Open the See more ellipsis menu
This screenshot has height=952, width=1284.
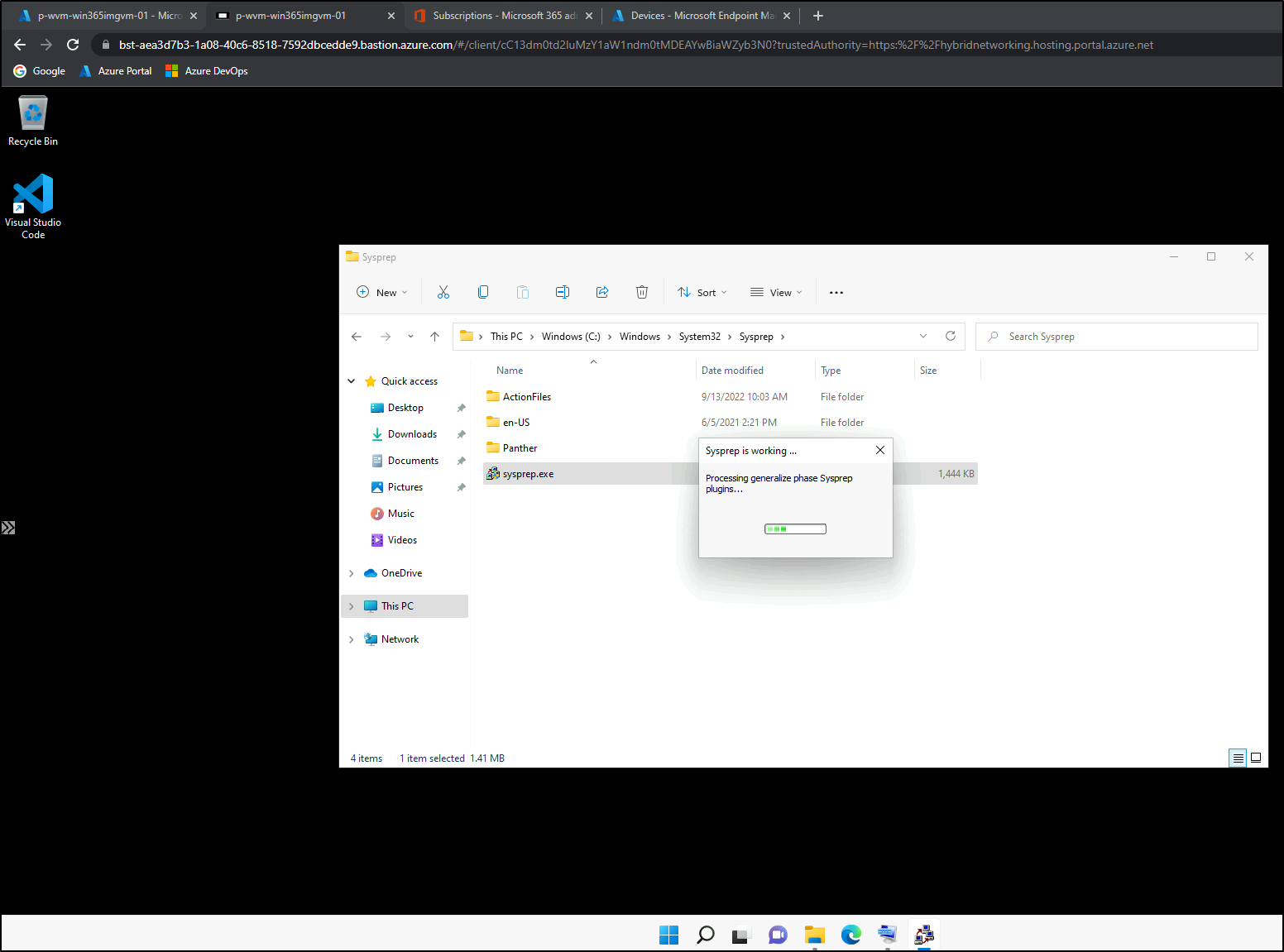(836, 293)
